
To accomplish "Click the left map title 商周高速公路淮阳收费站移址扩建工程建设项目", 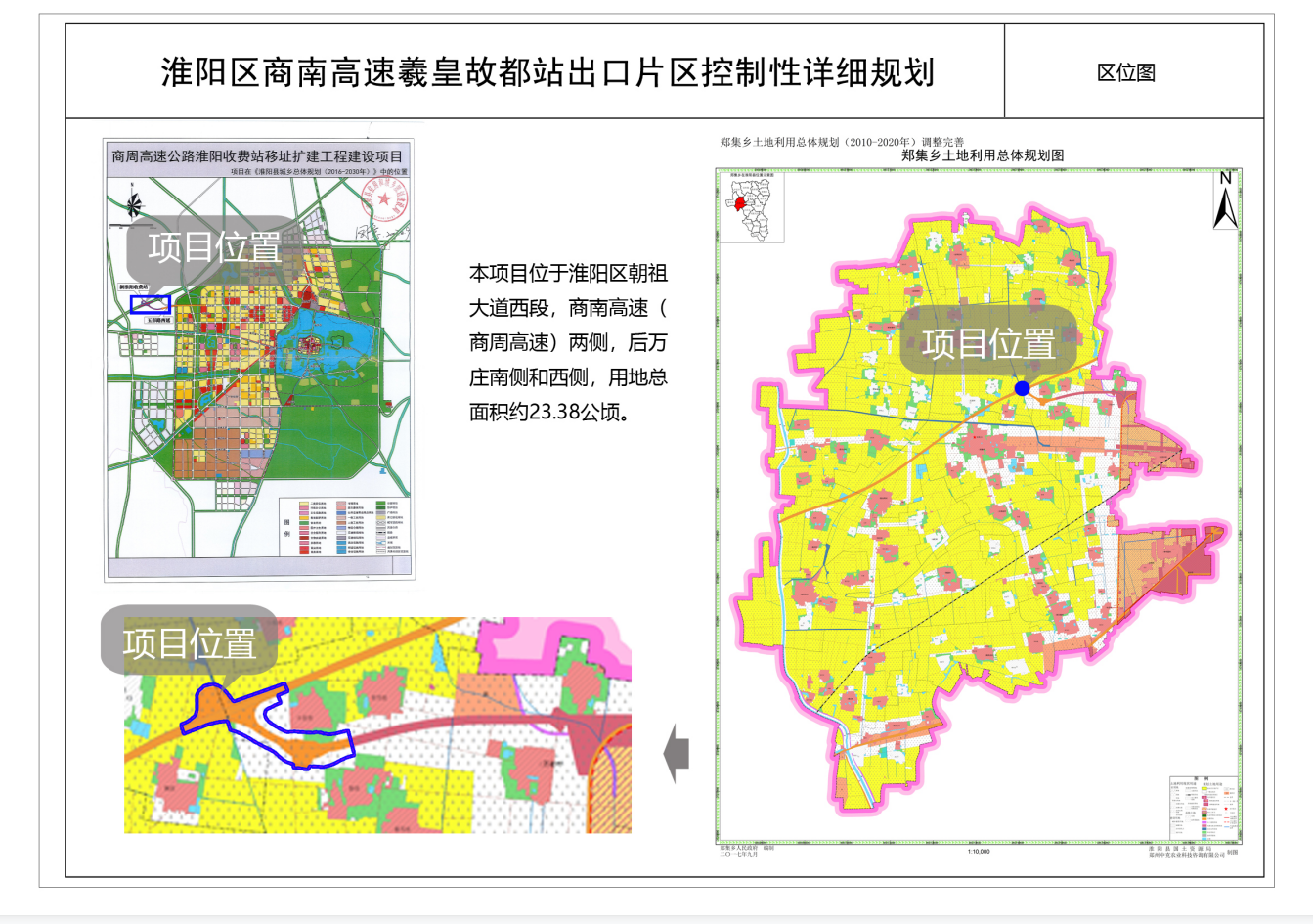I will (x=257, y=155).
